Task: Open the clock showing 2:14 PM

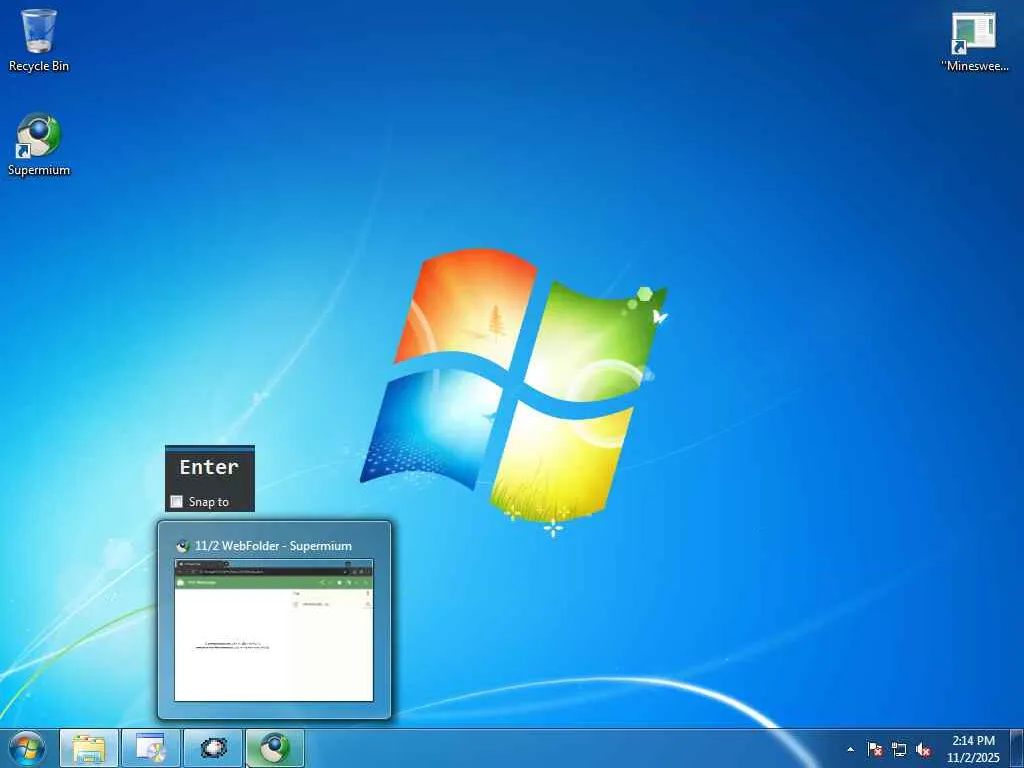Action: [973, 749]
